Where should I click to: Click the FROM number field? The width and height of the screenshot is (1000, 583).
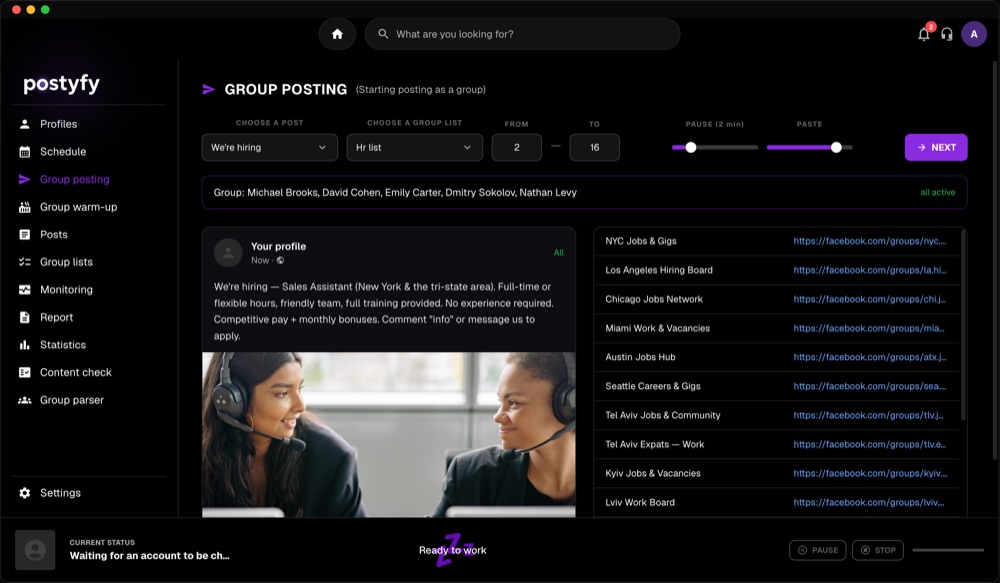(517, 147)
